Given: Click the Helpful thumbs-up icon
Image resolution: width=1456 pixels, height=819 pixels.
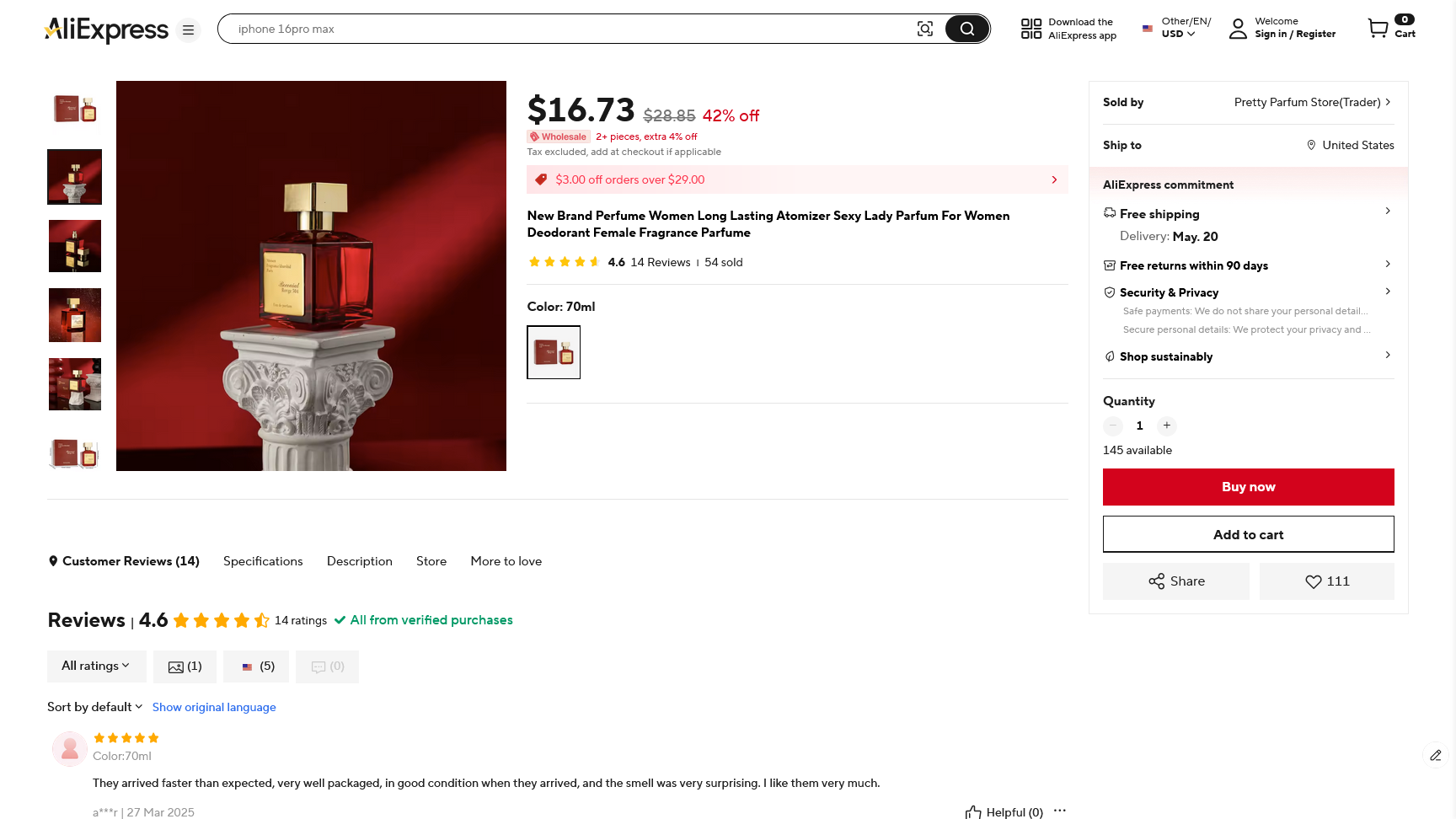Looking at the screenshot, I should pos(973,812).
